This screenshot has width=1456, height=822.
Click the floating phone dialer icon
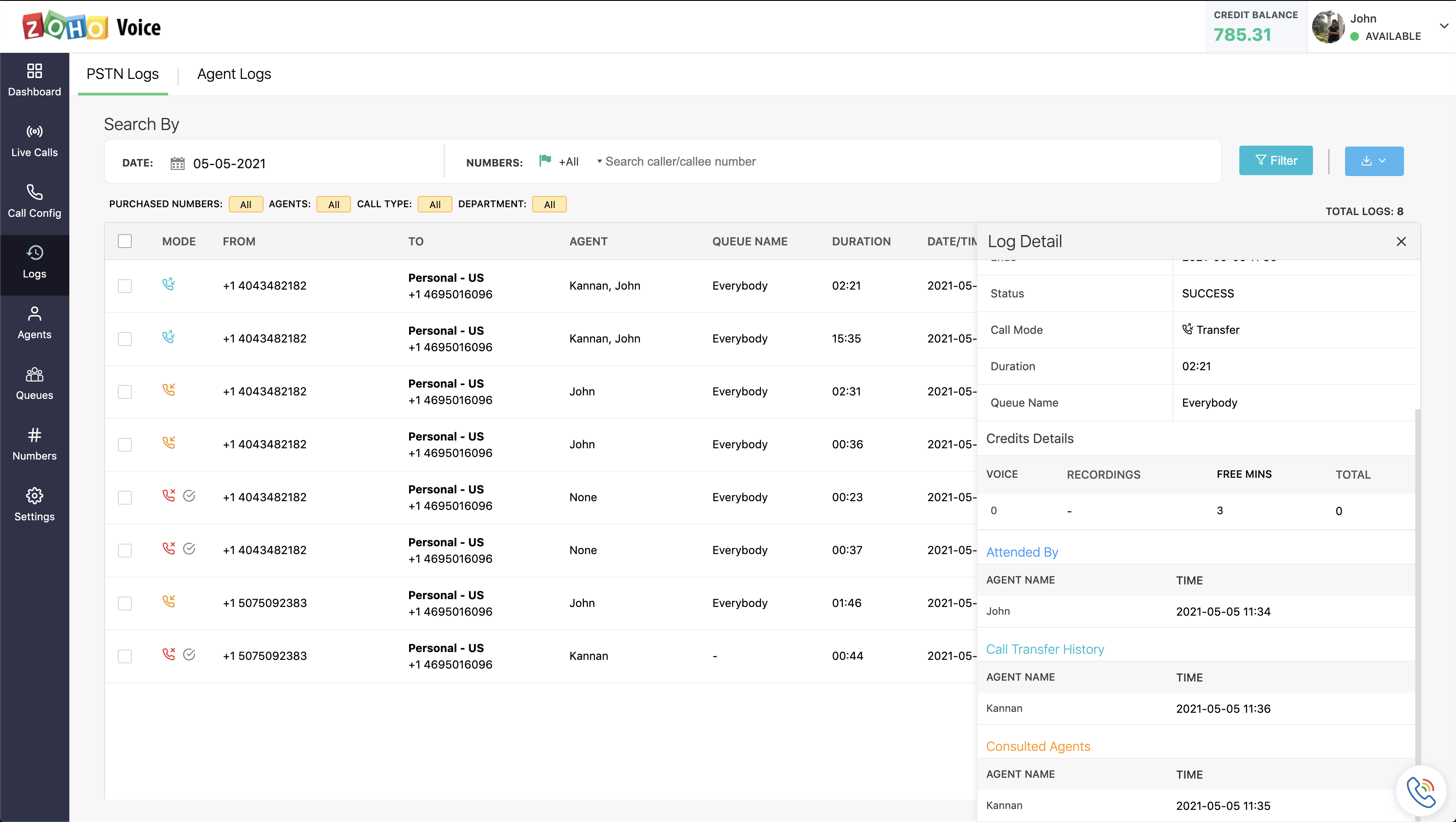click(1420, 792)
